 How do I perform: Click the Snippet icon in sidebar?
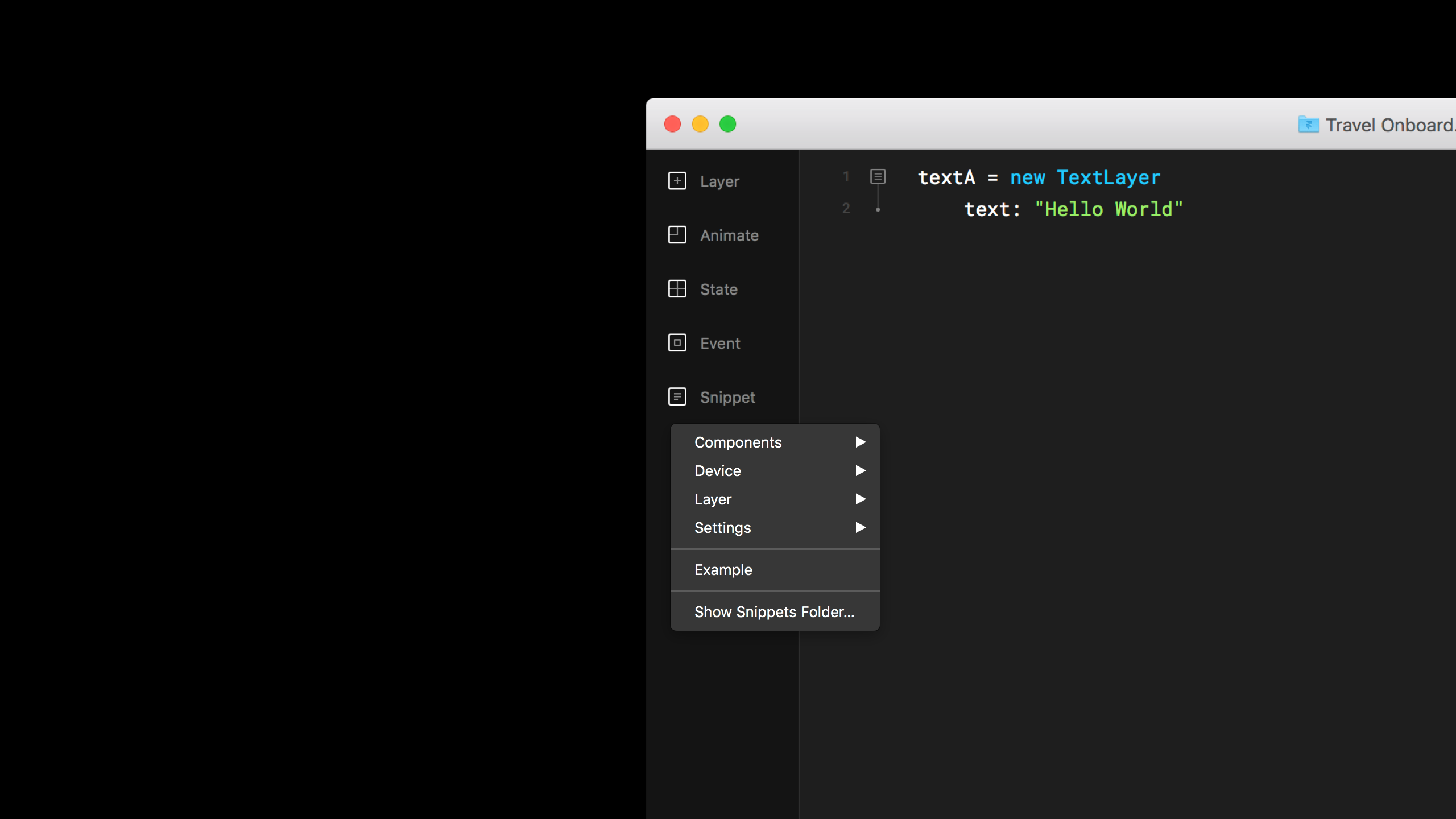click(677, 397)
